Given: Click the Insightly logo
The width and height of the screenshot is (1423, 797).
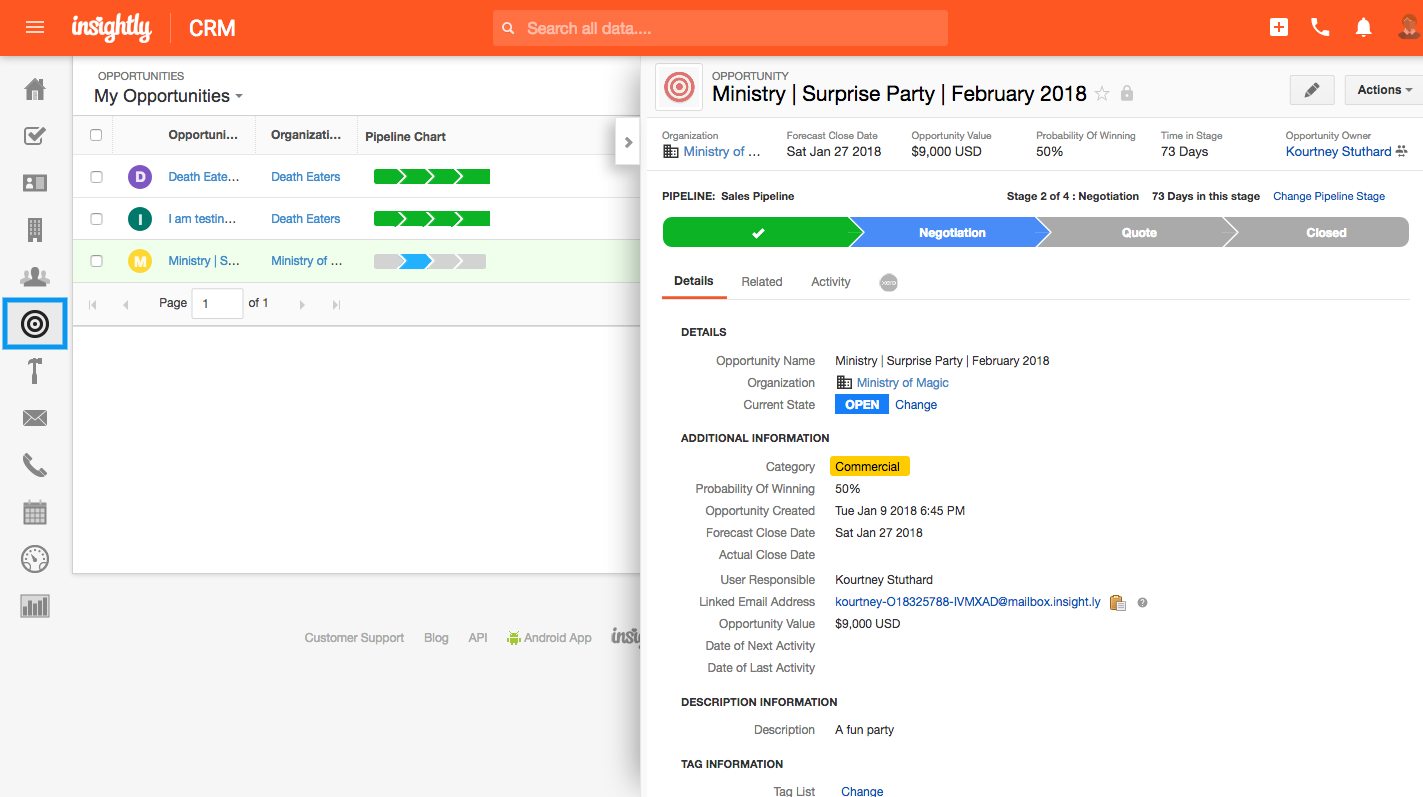Looking at the screenshot, I should [112, 28].
